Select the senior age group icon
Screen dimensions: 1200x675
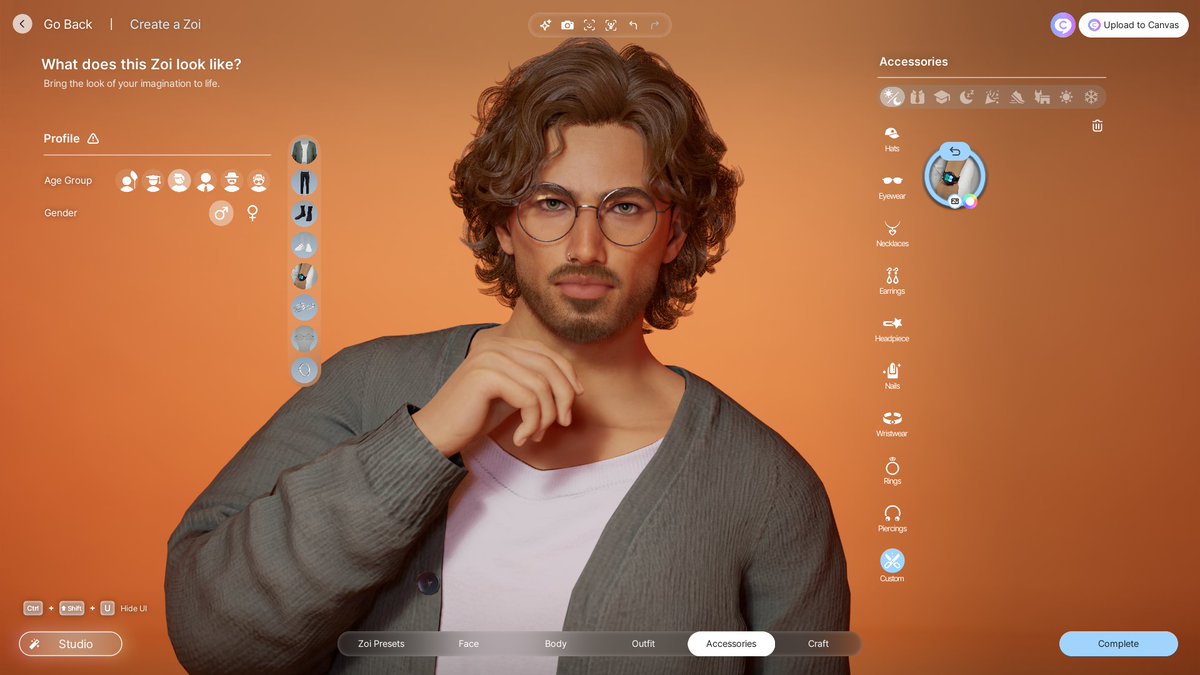pos(259,181)
